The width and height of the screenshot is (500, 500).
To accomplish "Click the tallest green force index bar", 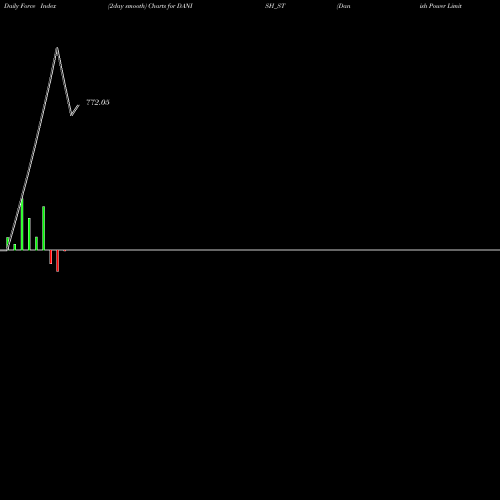I will 22,224.
